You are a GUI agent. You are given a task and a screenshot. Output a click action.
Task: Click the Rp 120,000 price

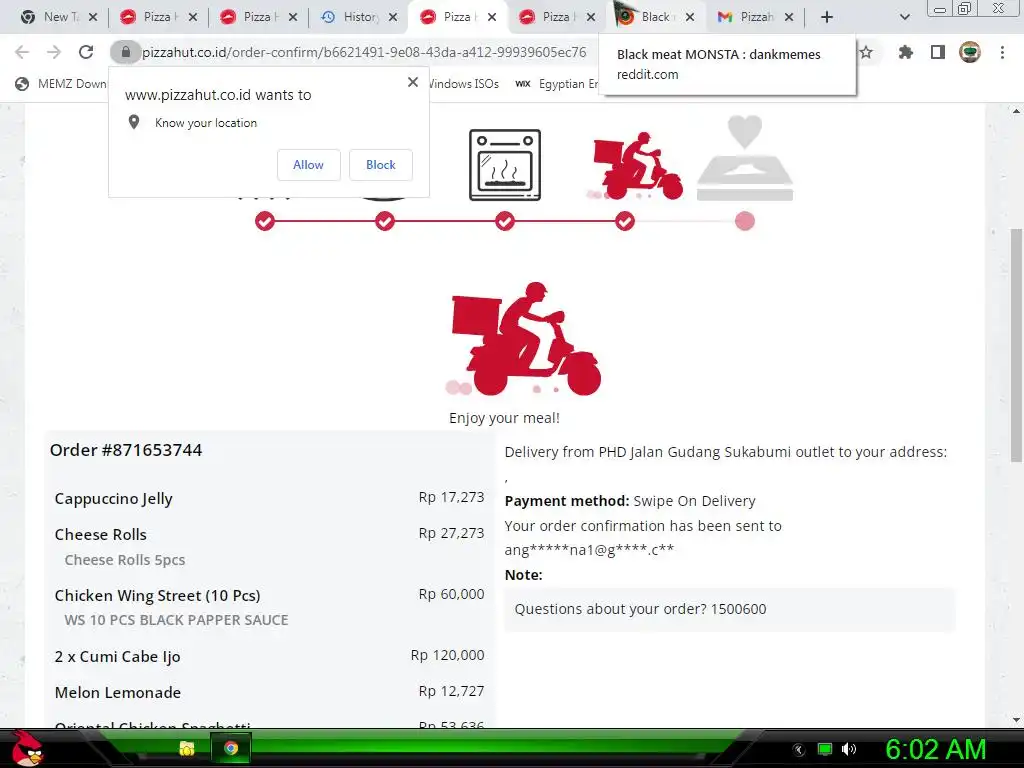tap(447, 655)
